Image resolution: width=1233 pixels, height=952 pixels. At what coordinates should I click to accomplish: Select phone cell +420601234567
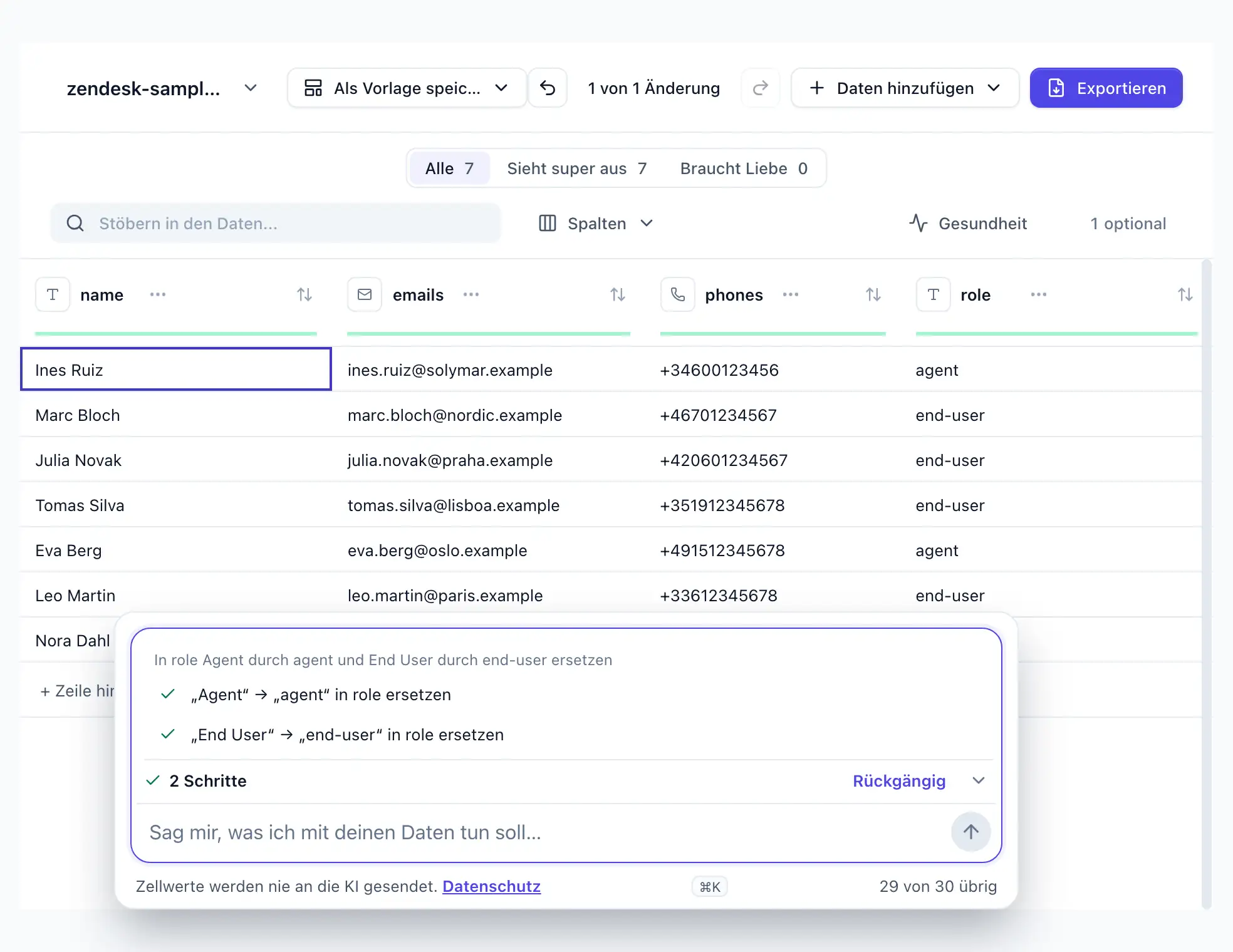[773, 460]
